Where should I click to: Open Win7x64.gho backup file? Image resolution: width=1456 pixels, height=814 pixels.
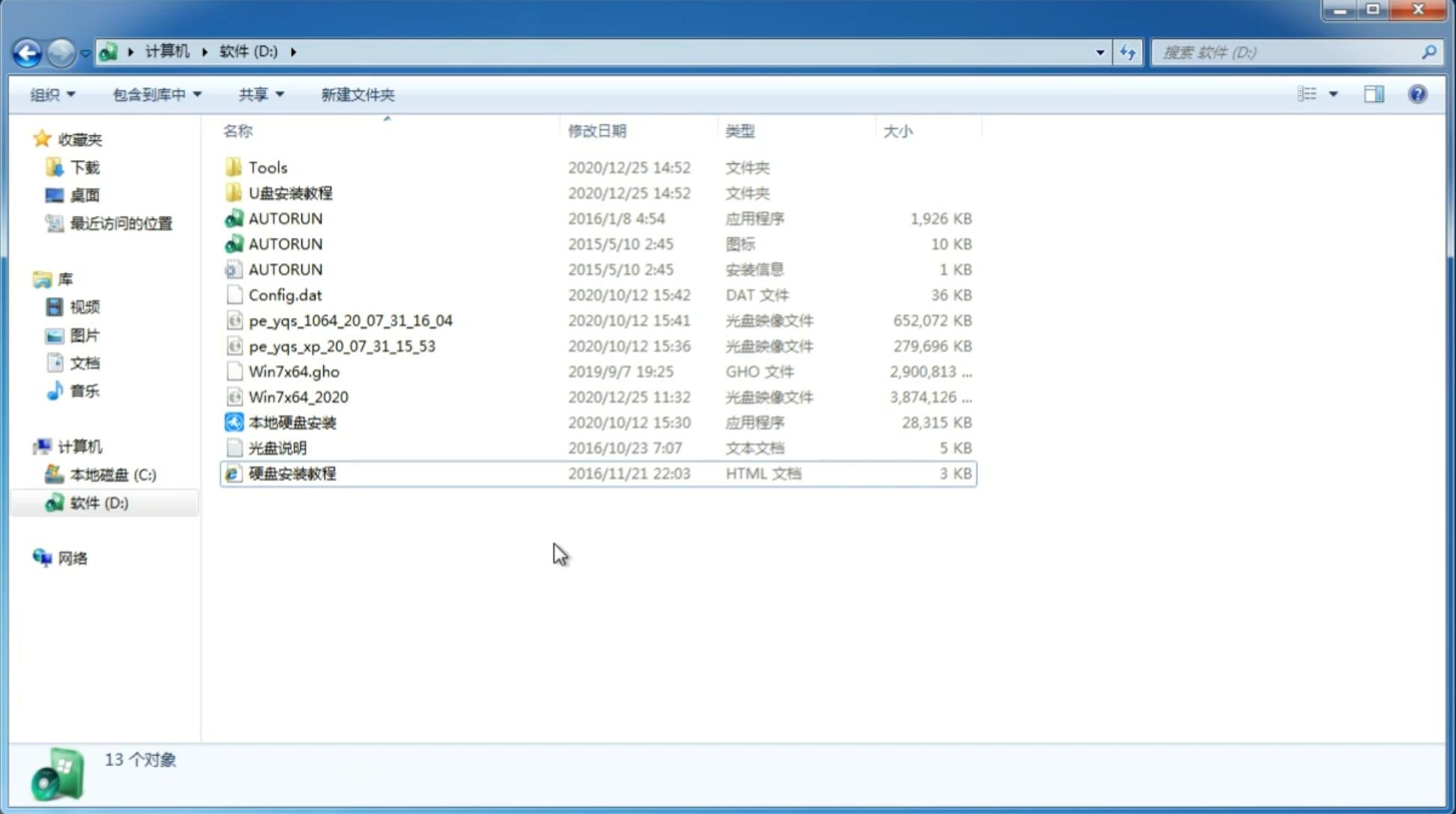[x=294, y=370]
